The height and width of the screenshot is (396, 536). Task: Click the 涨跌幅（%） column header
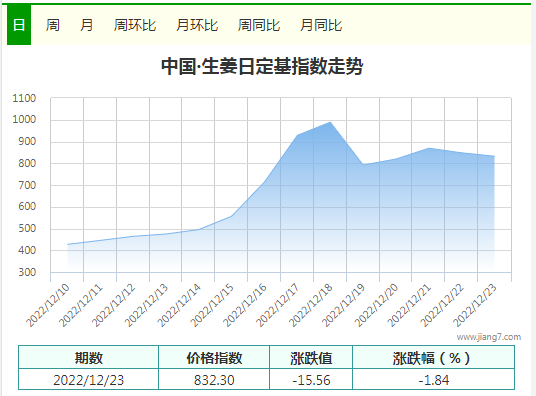click(433, 358)
